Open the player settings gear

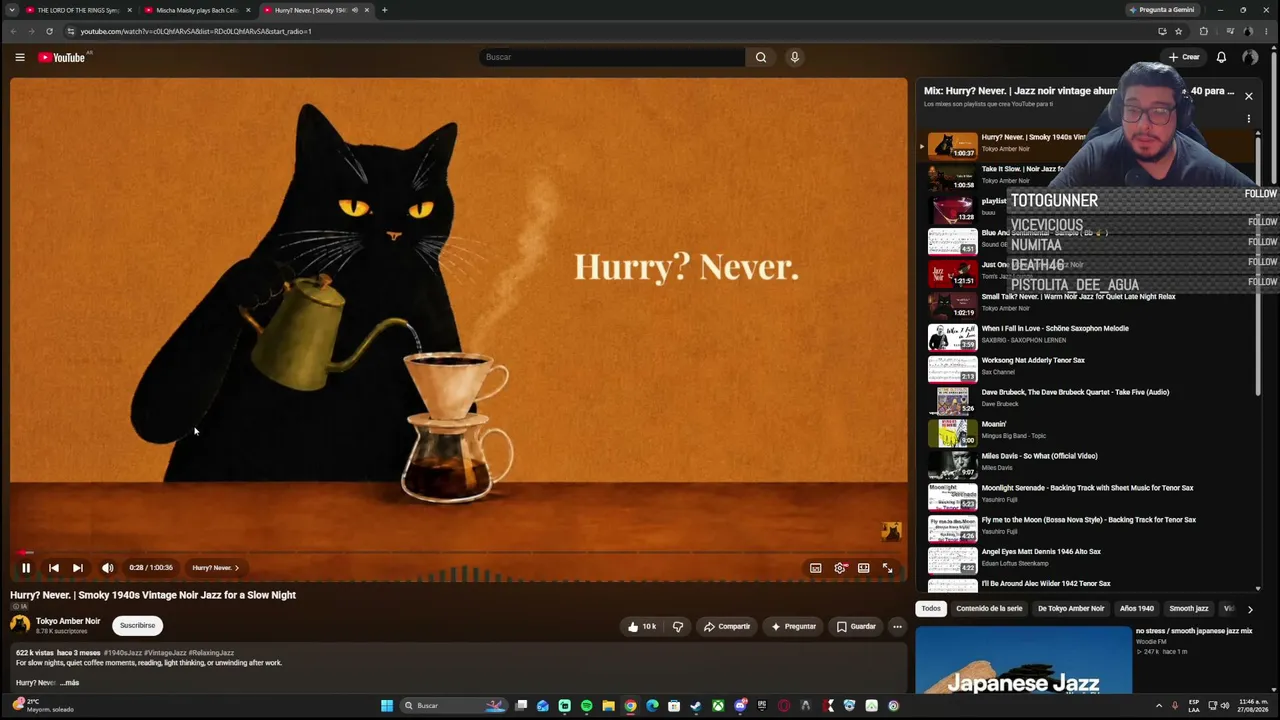840,568
